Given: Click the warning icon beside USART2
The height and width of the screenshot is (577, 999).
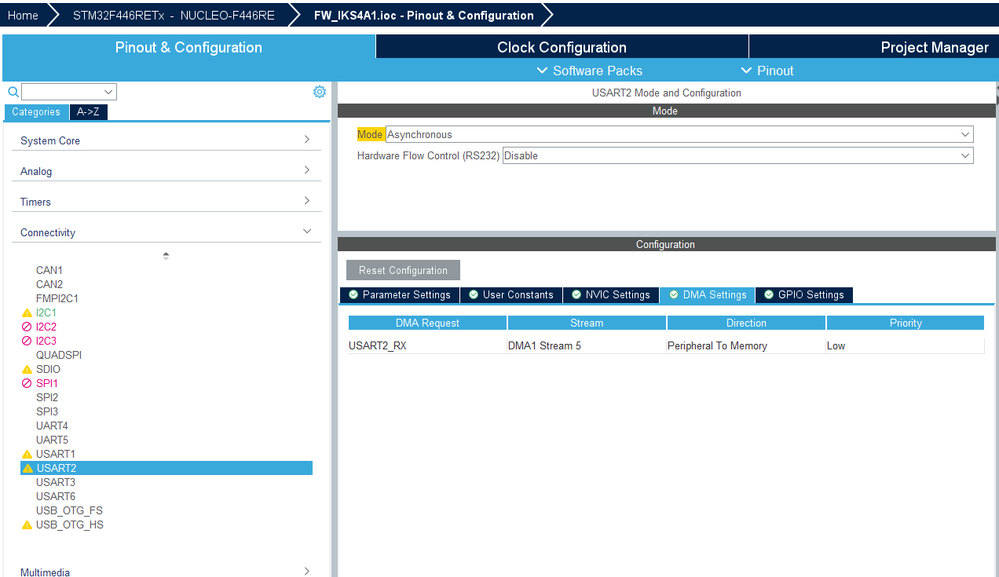Looking at the screenshot, I should (x=27, y=468).
